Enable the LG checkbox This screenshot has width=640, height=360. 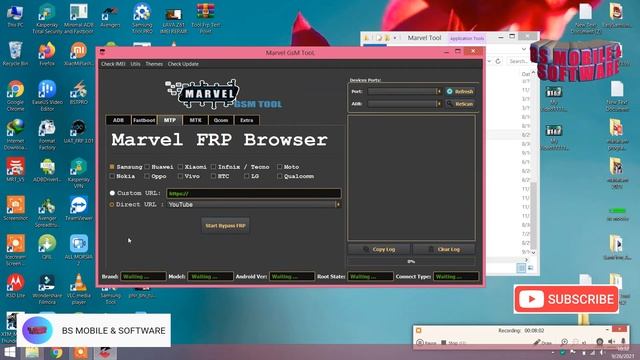tap(247, 176)
